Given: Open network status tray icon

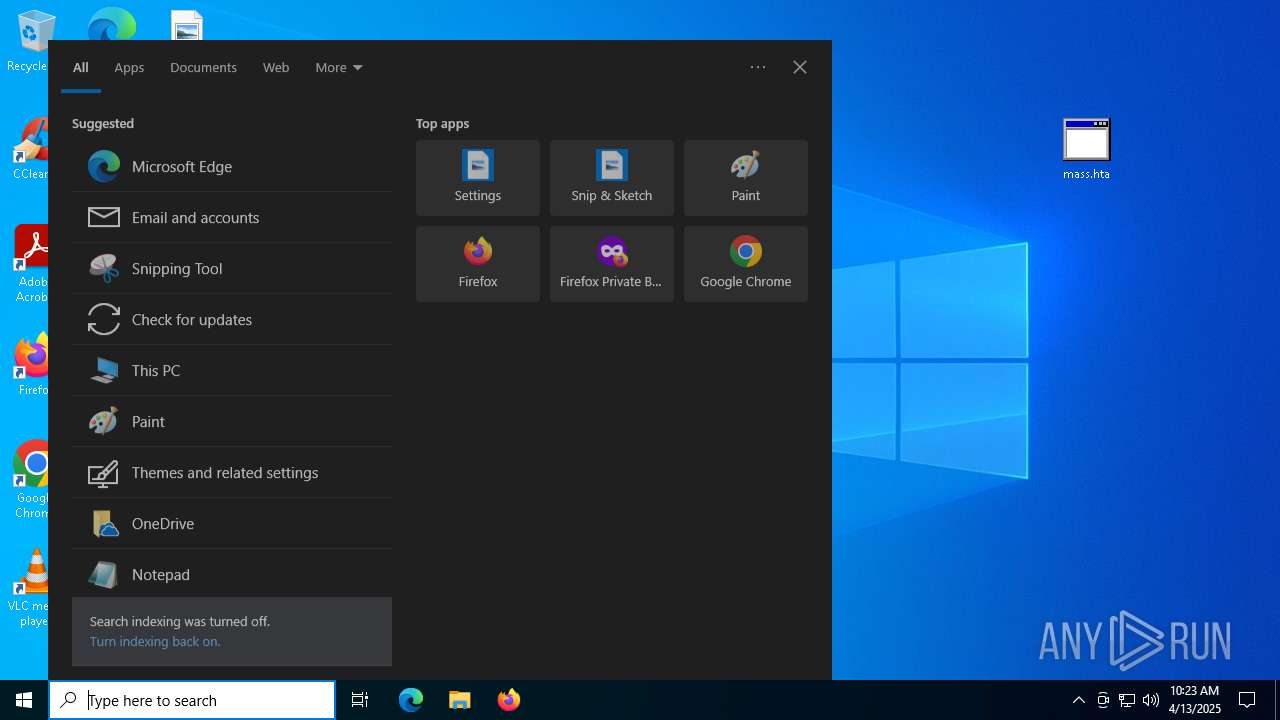Looking at the screenshot, I should [1127, 700].
